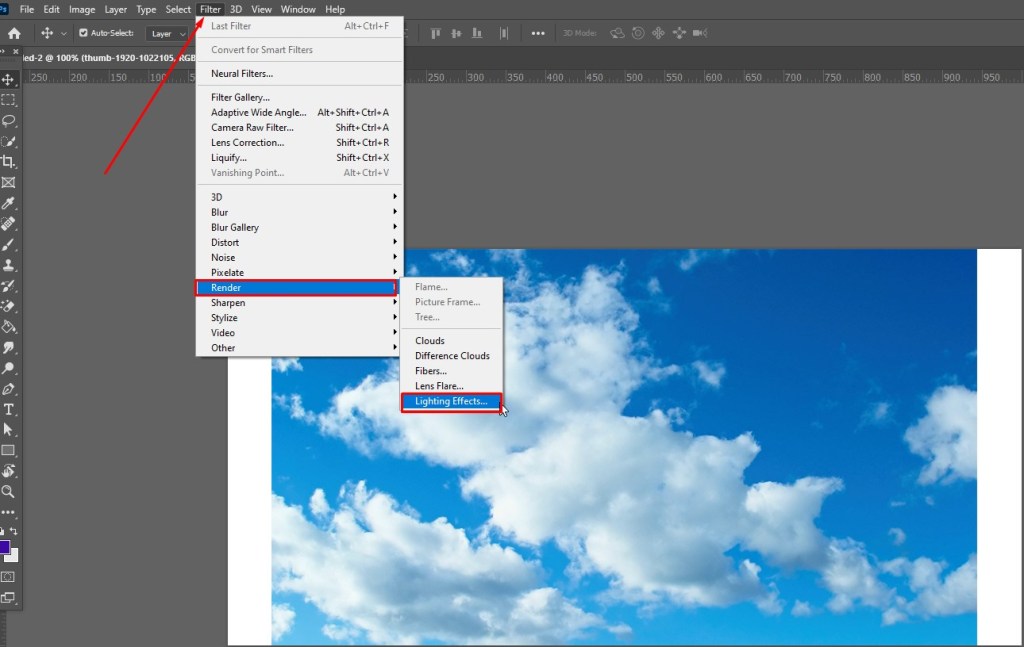Select the Eyedropper tool
The height and width of the screenshot is (647, 1024).
coord(8,203)
